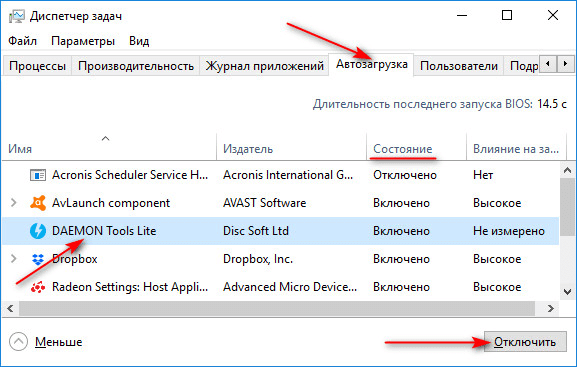Open the Вид menu
The width and height of the screenshot is (577, 367).
click(x=139, y=40)
